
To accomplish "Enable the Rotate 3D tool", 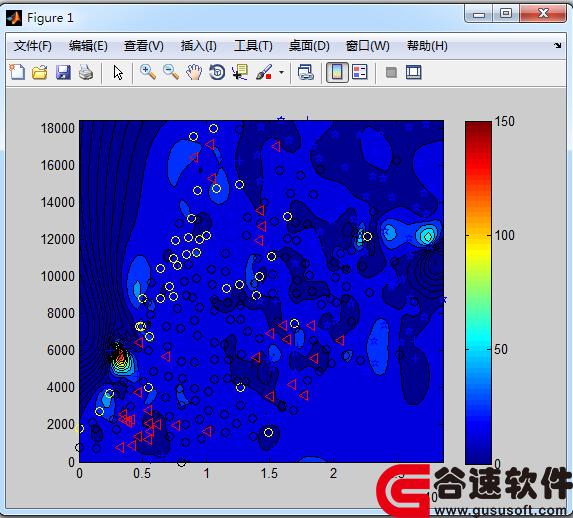I will [217, 72].
